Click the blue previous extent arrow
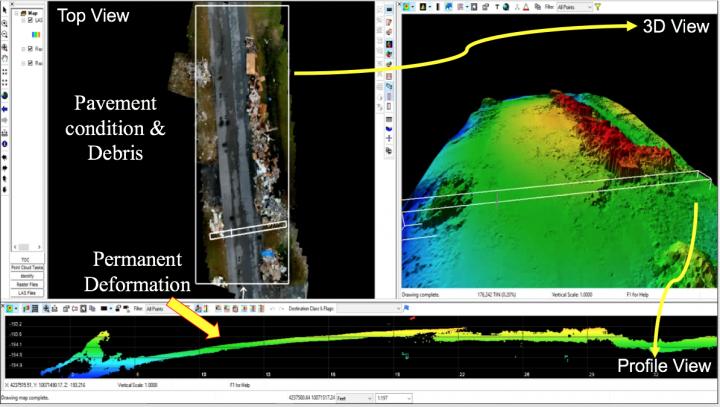This screenshot has height=407, width=720. (x=4, y=107)
